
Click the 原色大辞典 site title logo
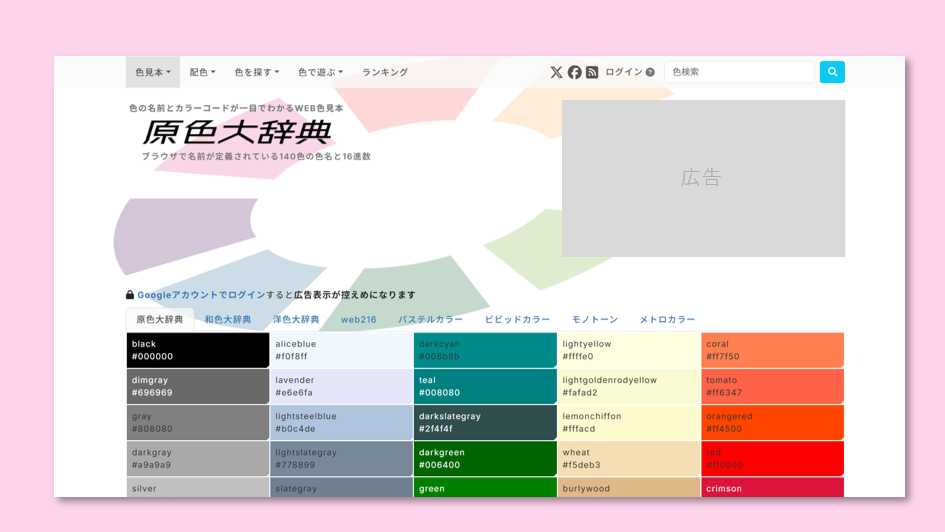[237, 133]
